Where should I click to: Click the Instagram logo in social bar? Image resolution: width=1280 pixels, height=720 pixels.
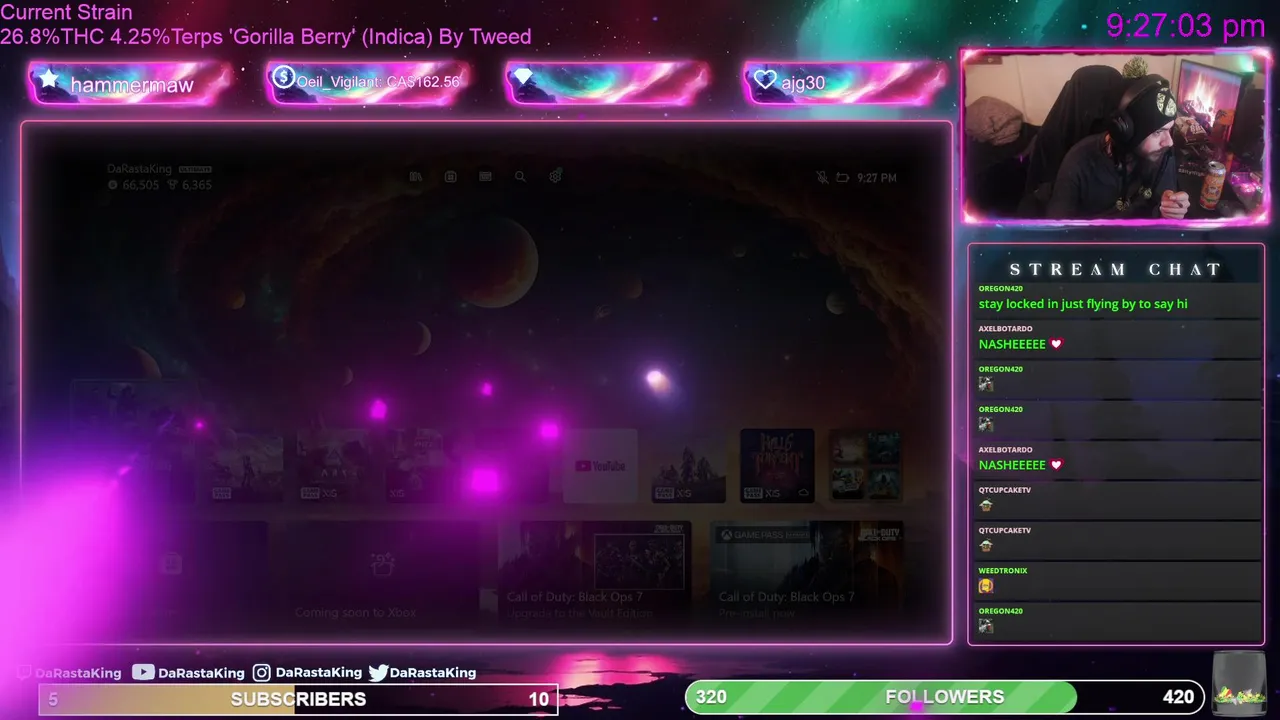coord(261,673)
